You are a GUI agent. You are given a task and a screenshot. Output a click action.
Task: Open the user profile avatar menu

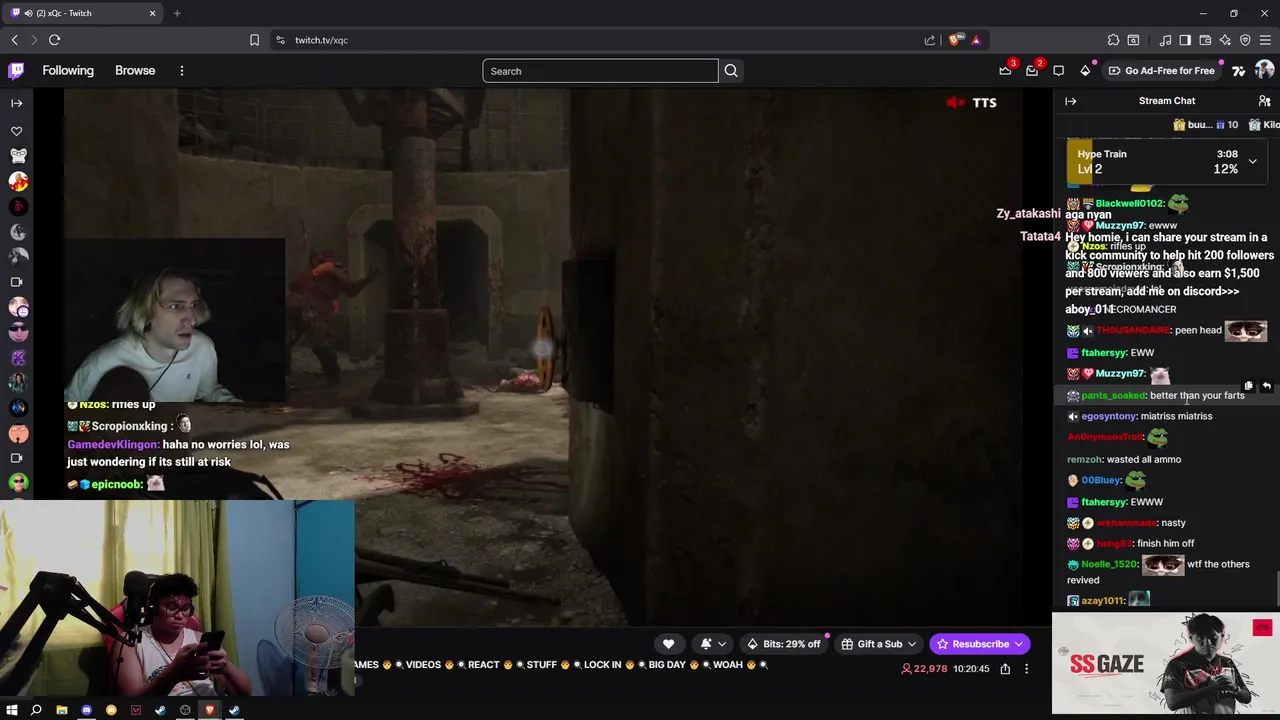1265,70
